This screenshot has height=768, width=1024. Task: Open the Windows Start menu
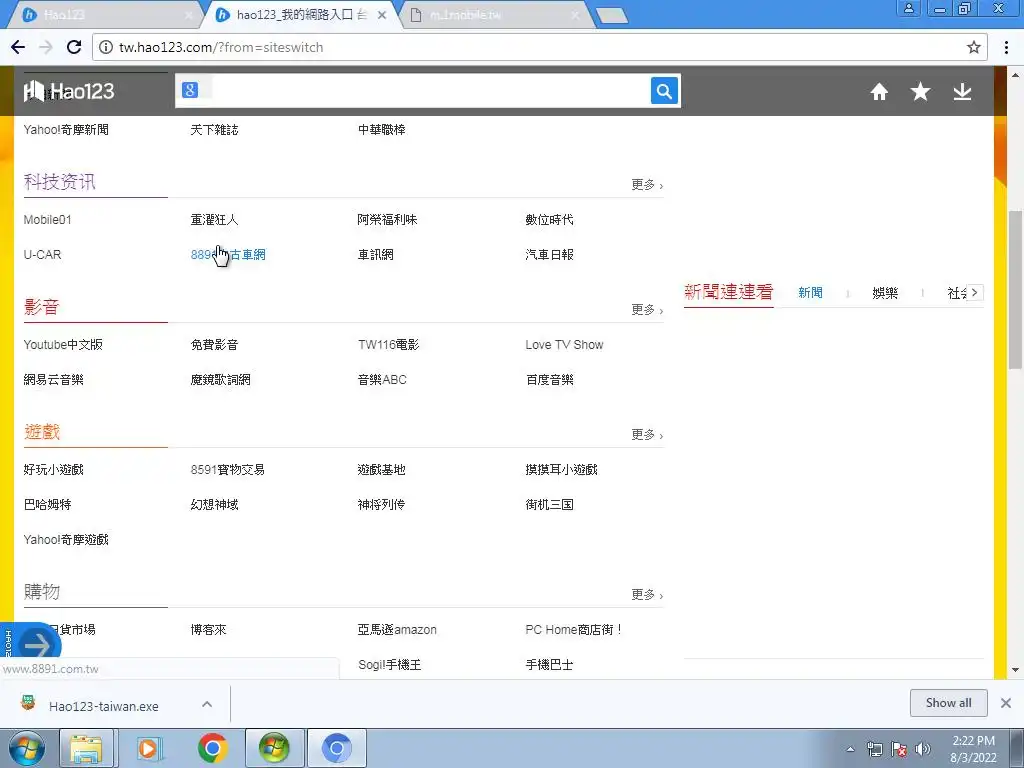coord(27,748)
